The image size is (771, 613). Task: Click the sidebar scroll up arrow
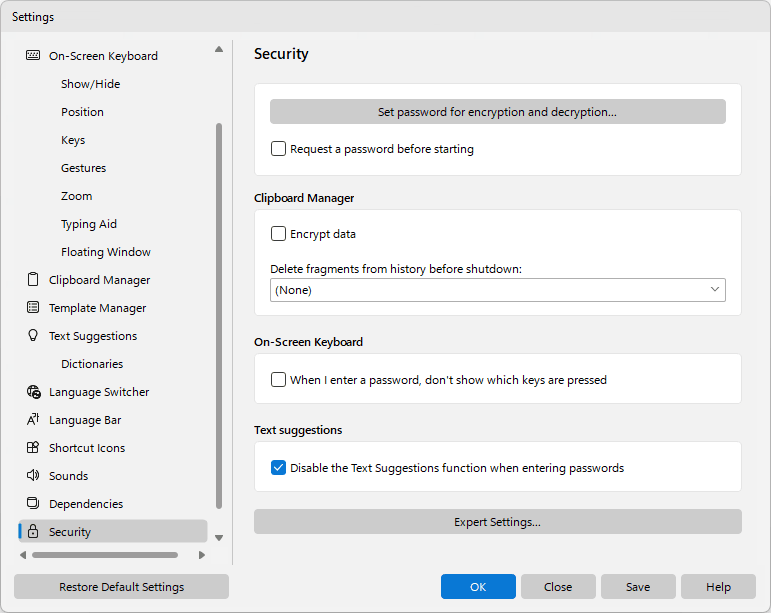click(x=219, y=49)
